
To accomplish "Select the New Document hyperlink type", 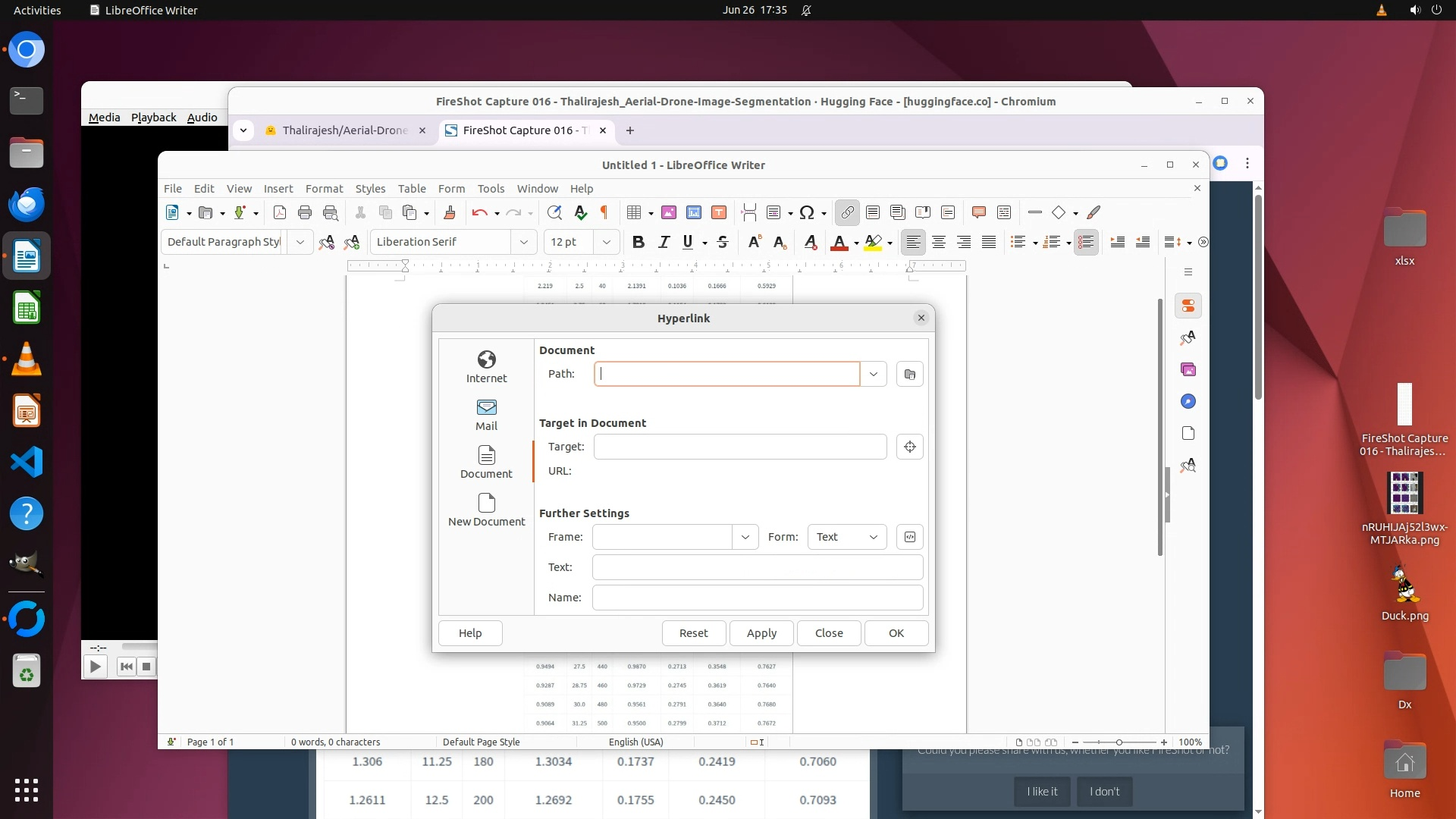I will point(486,510).
